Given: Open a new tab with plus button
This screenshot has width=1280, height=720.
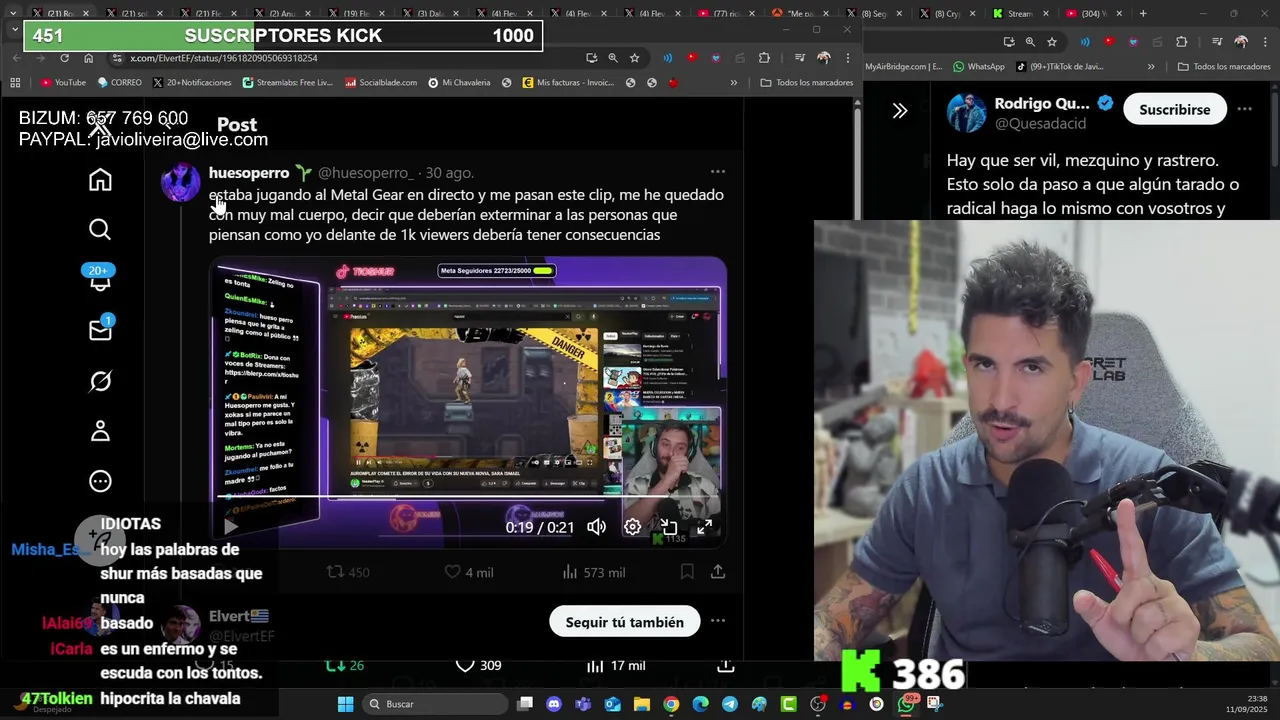Looking at the screenshot, I should [x=1143, y=13].
